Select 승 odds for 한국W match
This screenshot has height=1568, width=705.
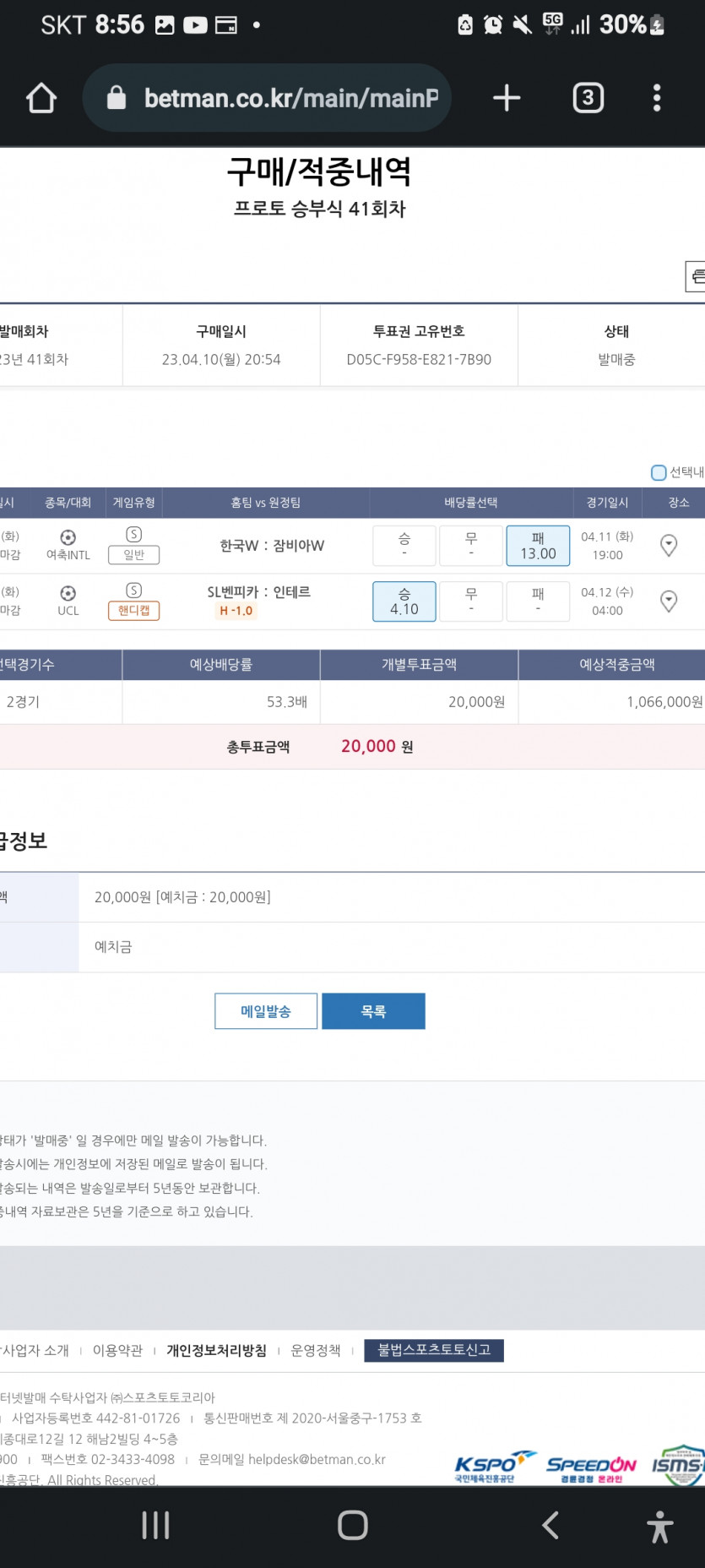pyautogui.click(x=404, y=546)
